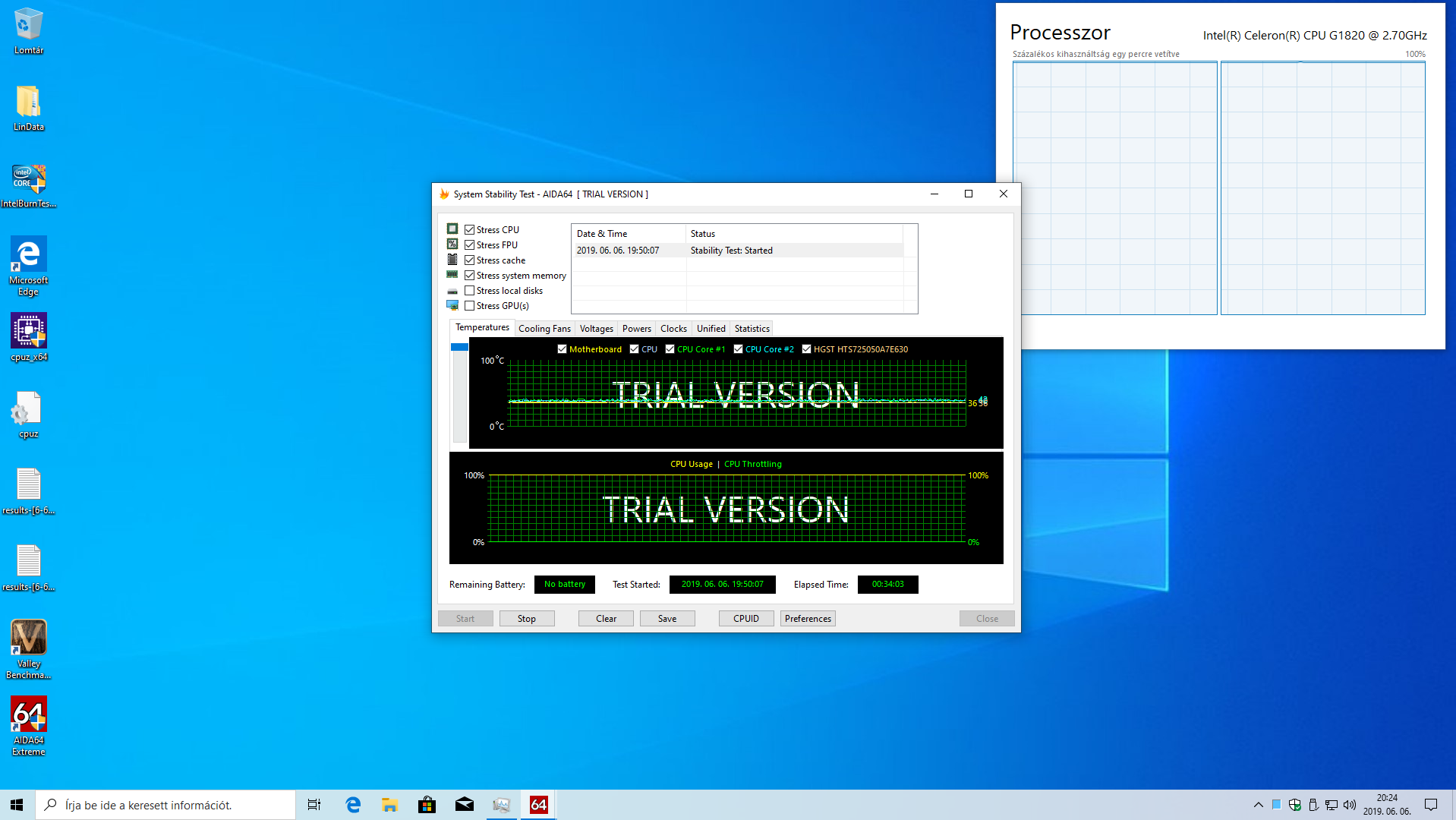Enable Stress local disks checkbox

click(x=470, y=290)
